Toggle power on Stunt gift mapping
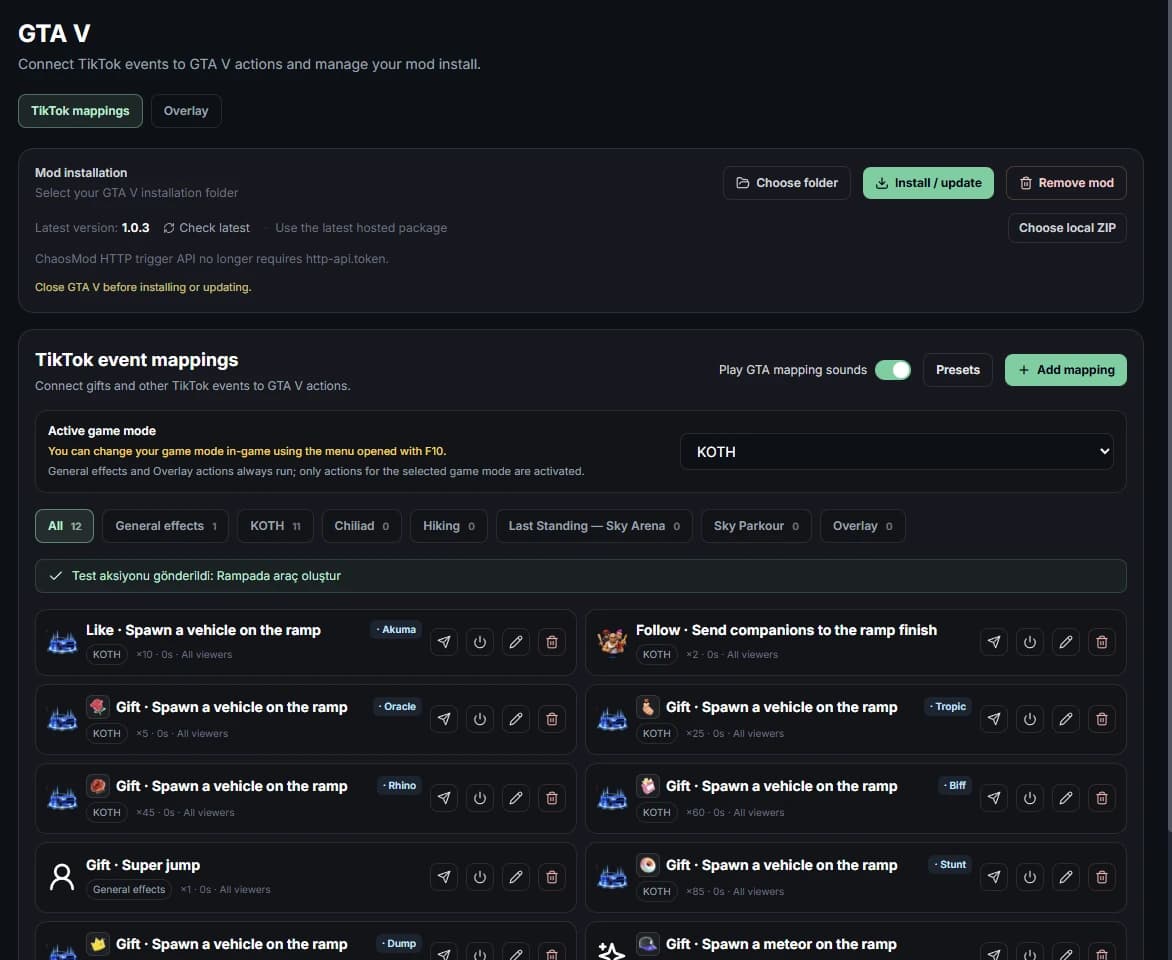1172x960 pixels. pyautogui.click(x=1030, y=877)
